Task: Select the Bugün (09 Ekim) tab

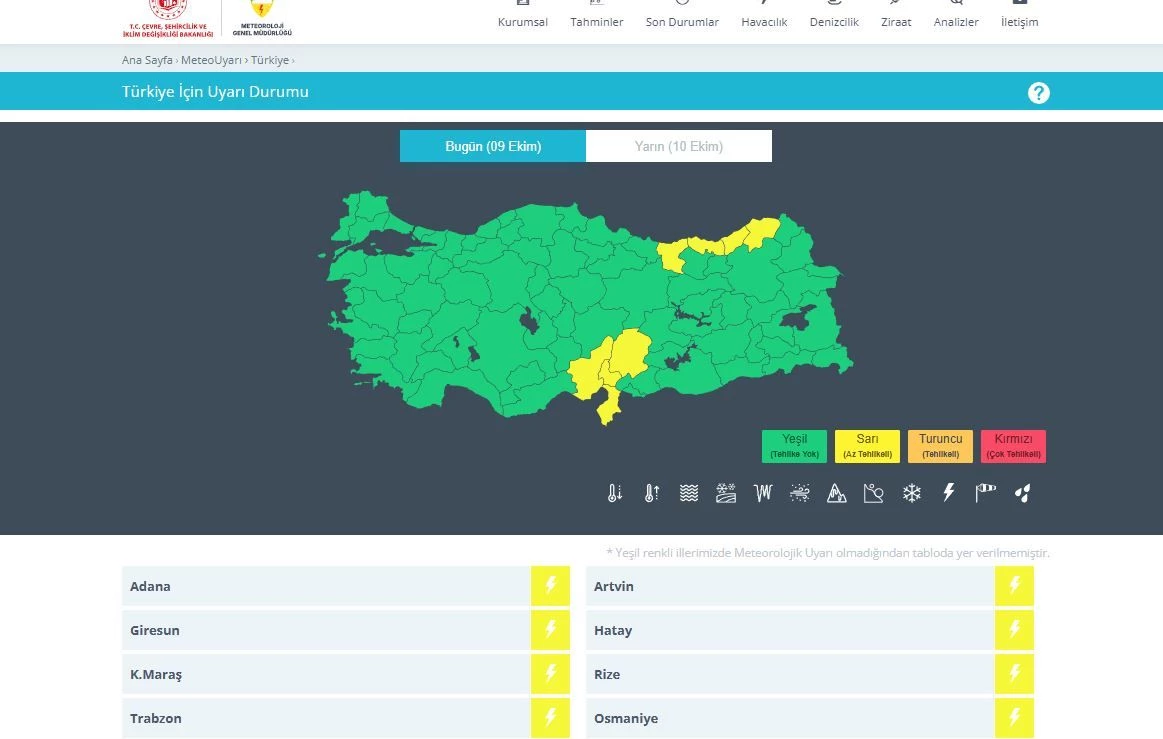Action: click(493, 146)
